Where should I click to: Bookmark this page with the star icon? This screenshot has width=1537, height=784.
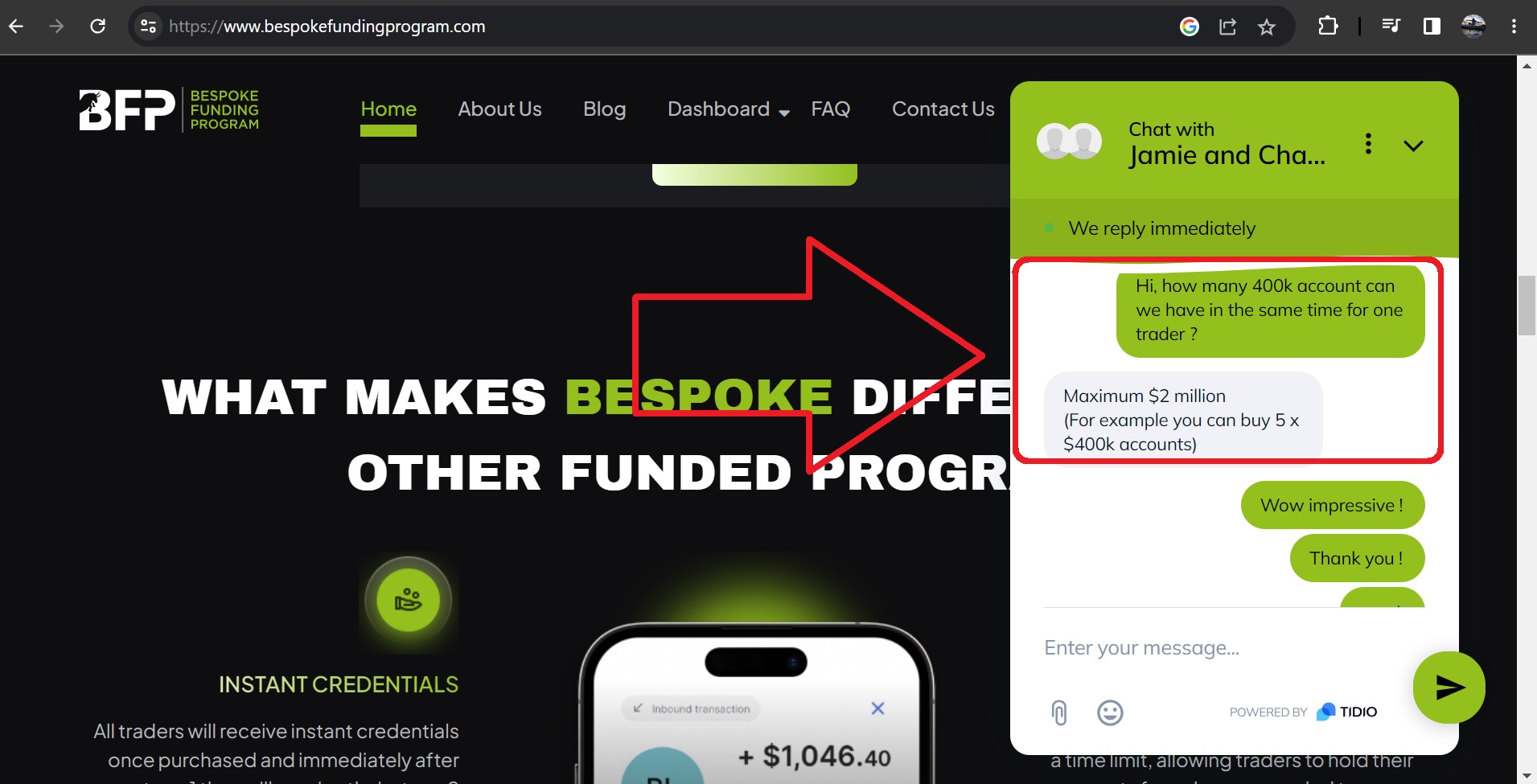1267,27
